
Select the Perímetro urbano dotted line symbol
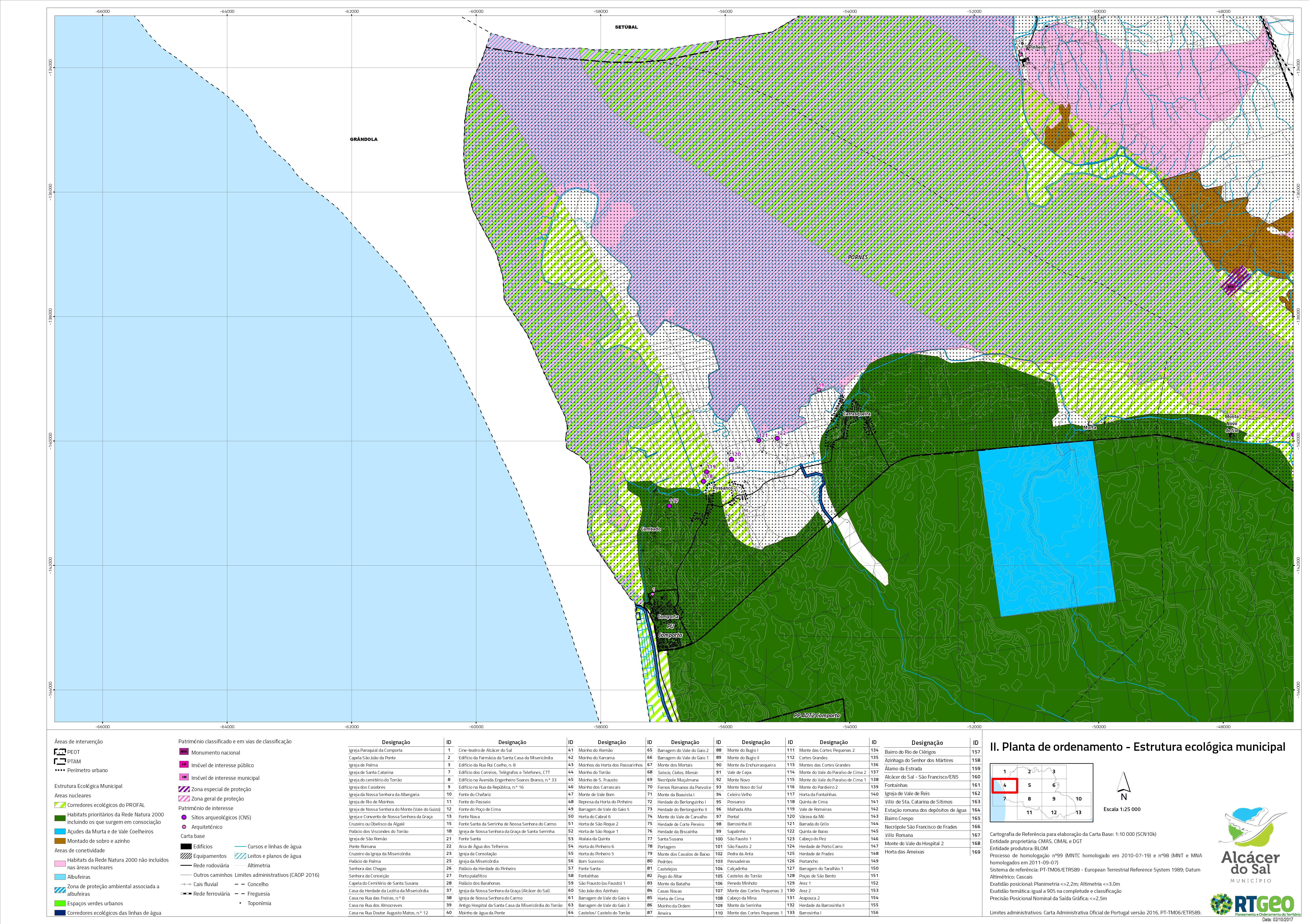pyautogui.click(x=60, y=770)
